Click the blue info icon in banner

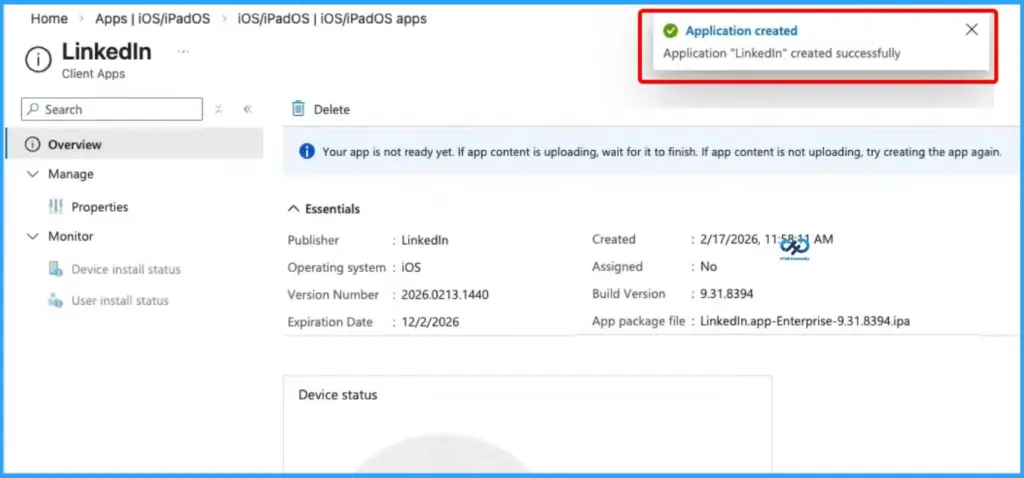tap(307, 151)
